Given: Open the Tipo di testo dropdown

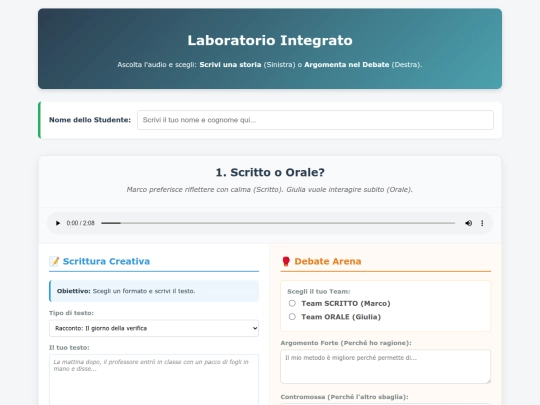Looking at the screenshot, I should tap(154, 328).
